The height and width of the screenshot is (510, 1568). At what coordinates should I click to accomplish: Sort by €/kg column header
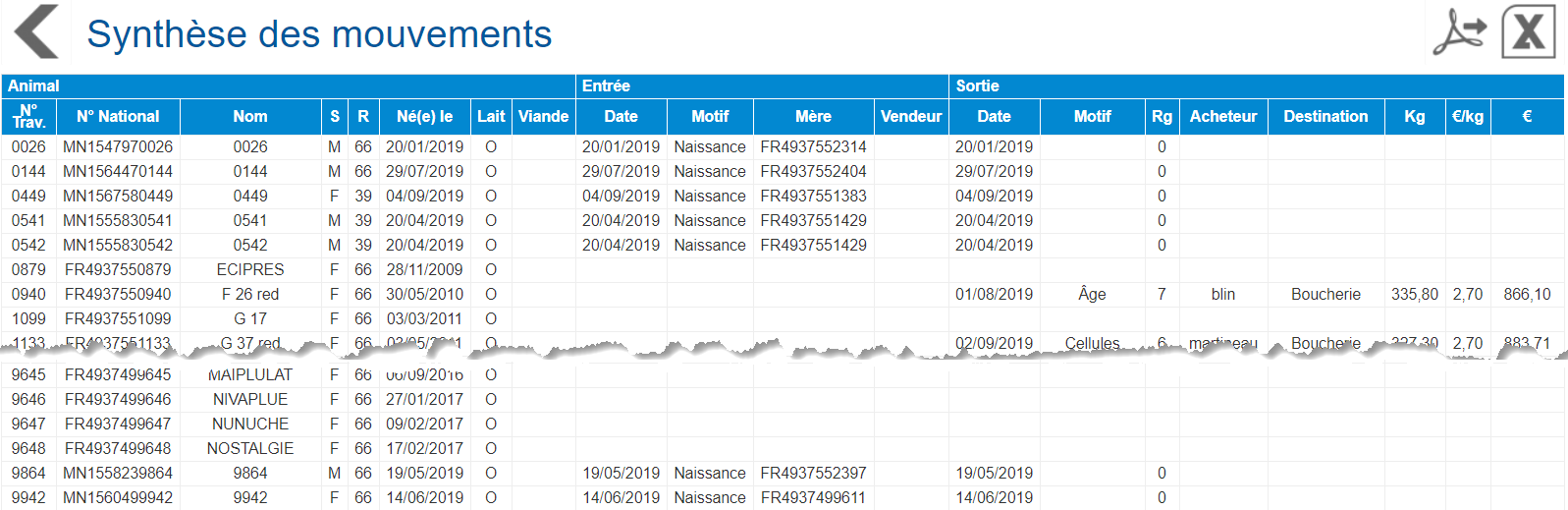click(1467, 116)
